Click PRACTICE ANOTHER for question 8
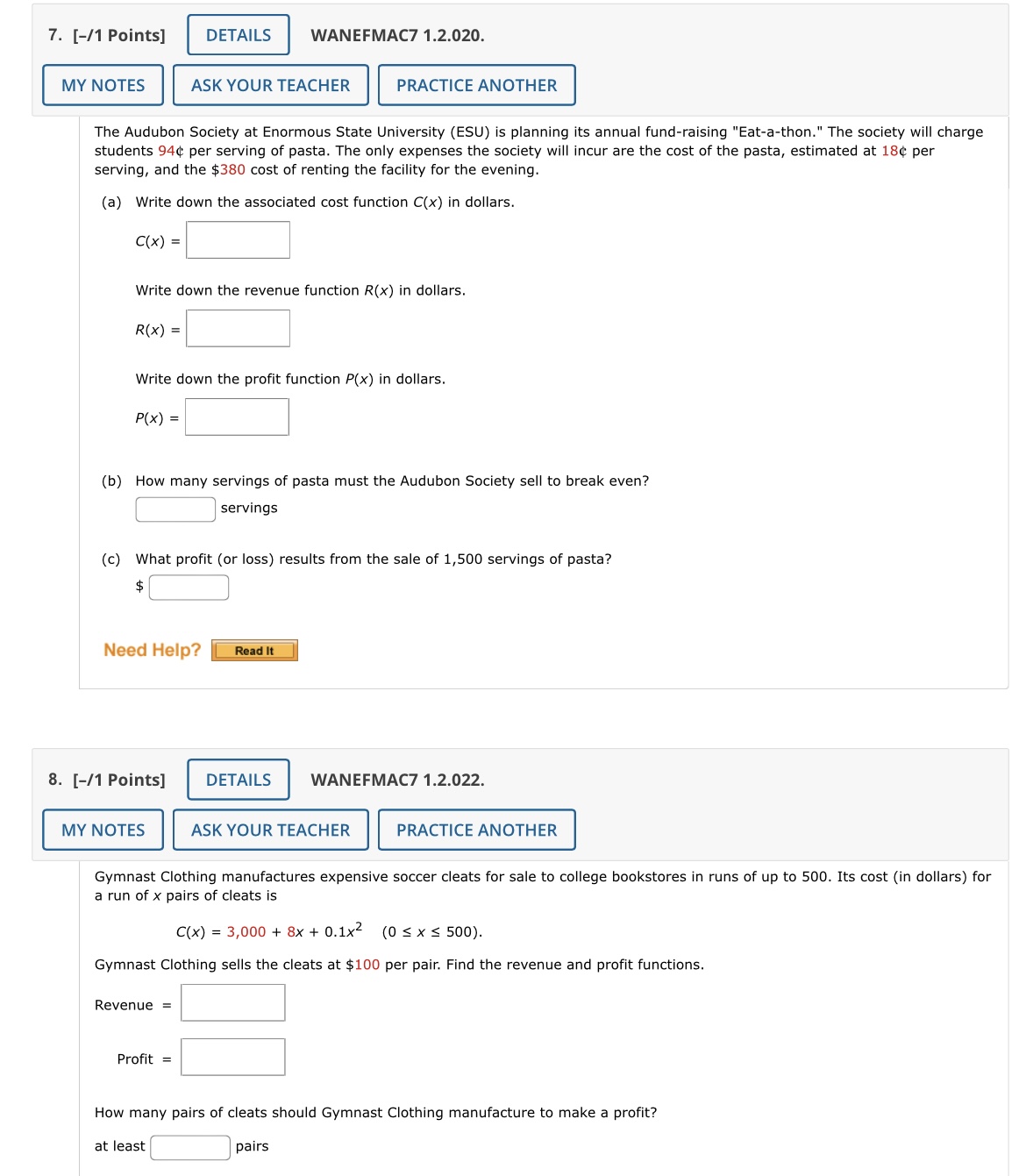Image resolution: width=1026 pixels, height=1176 pixels. click(476, 830)
